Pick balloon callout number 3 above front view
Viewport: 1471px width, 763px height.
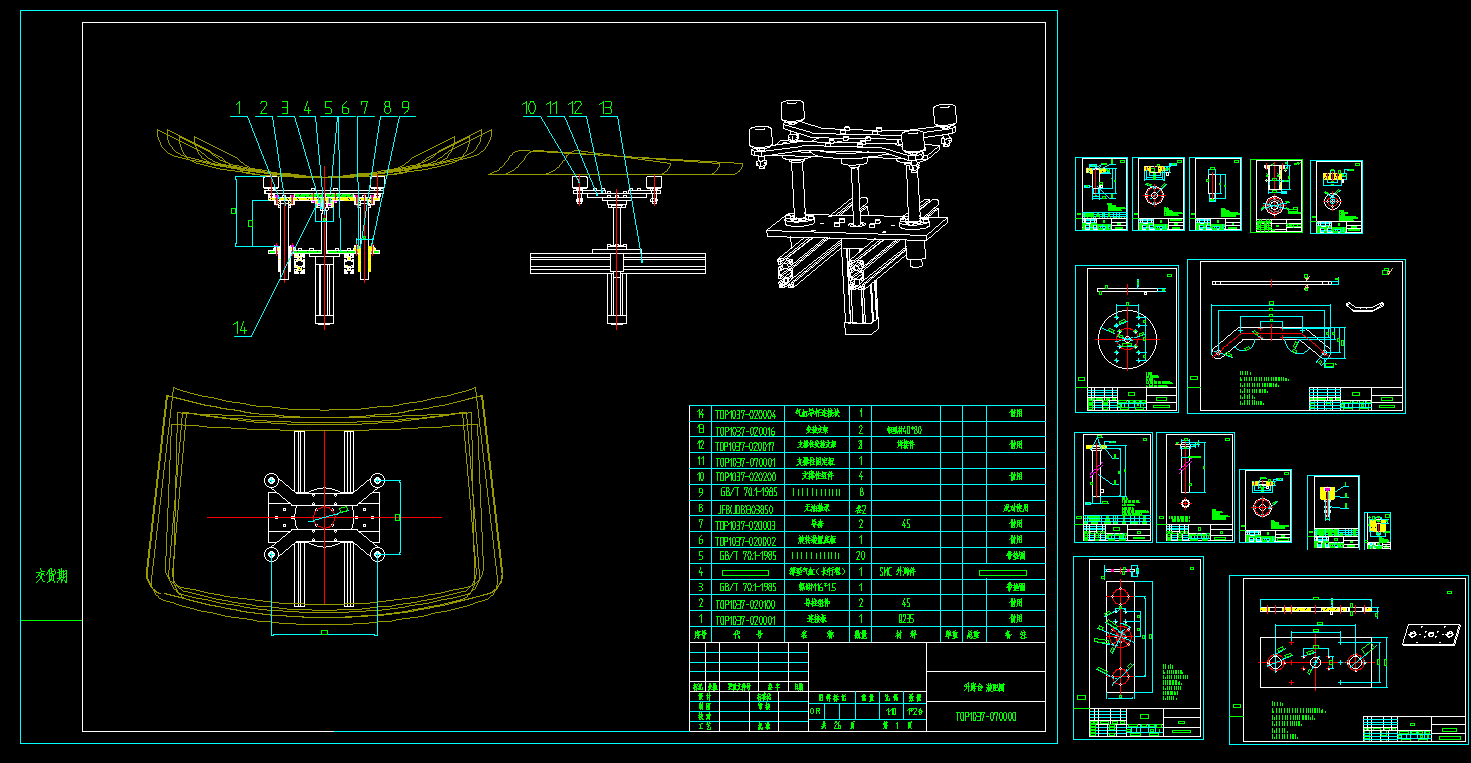tap(285, 108)
